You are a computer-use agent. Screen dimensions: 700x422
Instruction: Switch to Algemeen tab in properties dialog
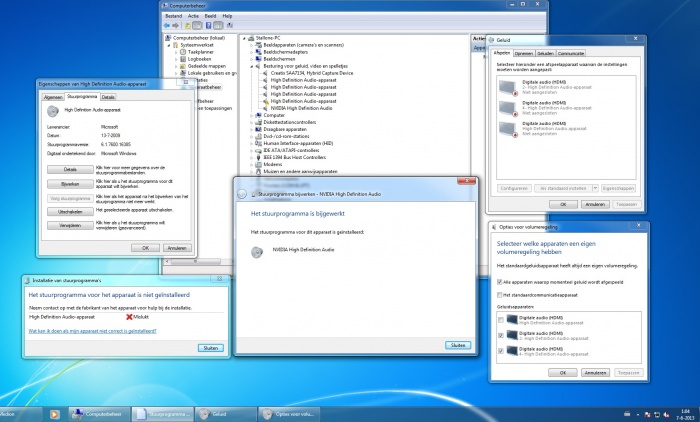pyautogui.click(x=53, y=97)
